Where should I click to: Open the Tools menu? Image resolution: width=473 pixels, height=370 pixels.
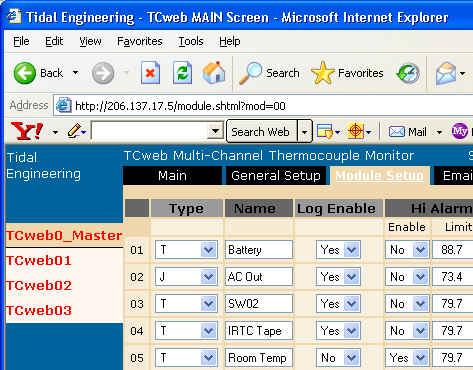click(191, 41)
